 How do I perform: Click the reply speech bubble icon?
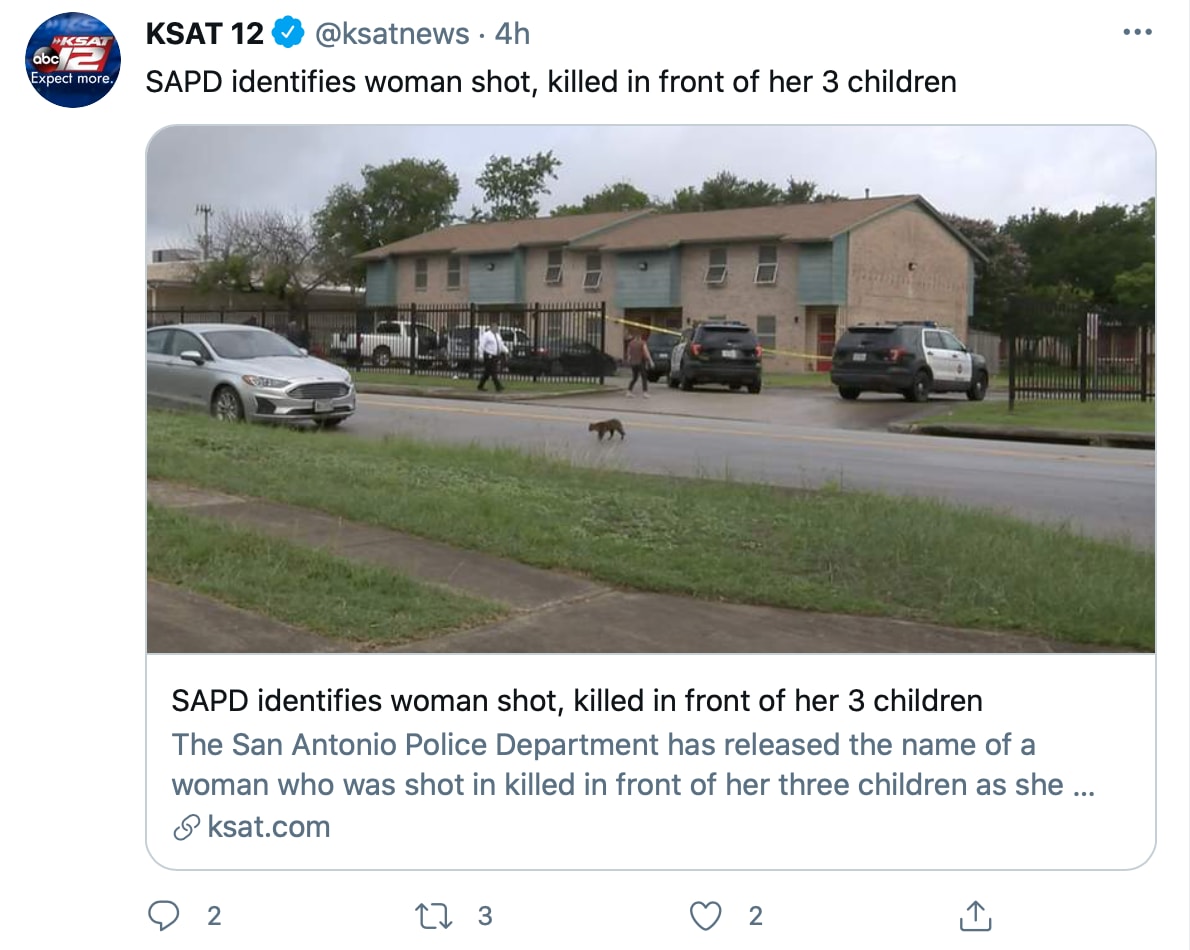pyautogui.click(x=163, y=915)
